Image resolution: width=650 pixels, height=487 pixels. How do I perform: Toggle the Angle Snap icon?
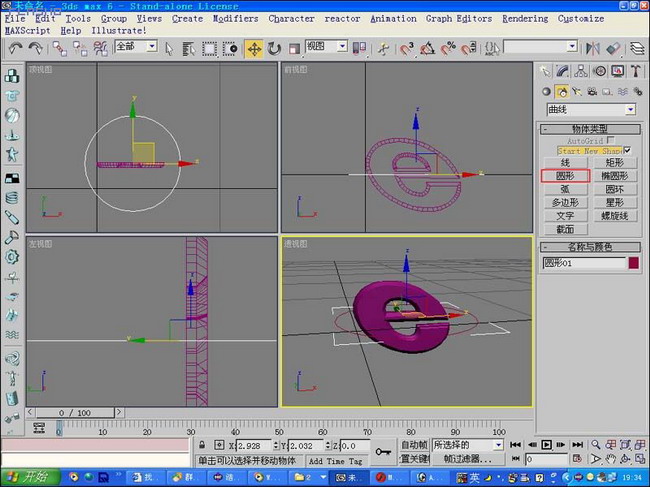[427, 49]
